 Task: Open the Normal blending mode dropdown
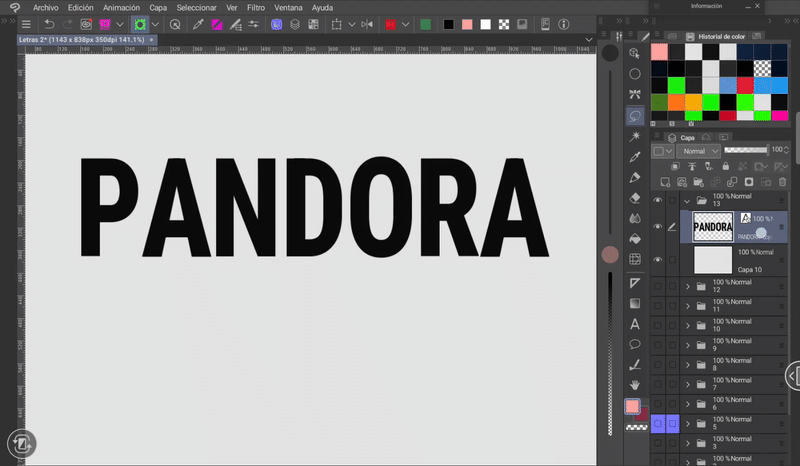pos(698,151)
